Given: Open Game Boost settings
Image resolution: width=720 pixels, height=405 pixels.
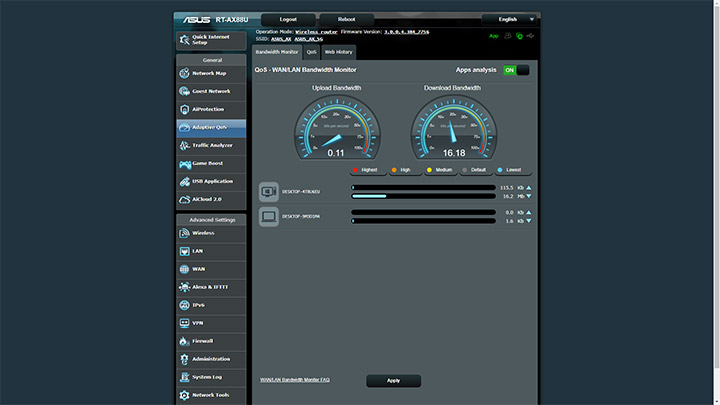Looking at the screenshot, I should (211, 163).
